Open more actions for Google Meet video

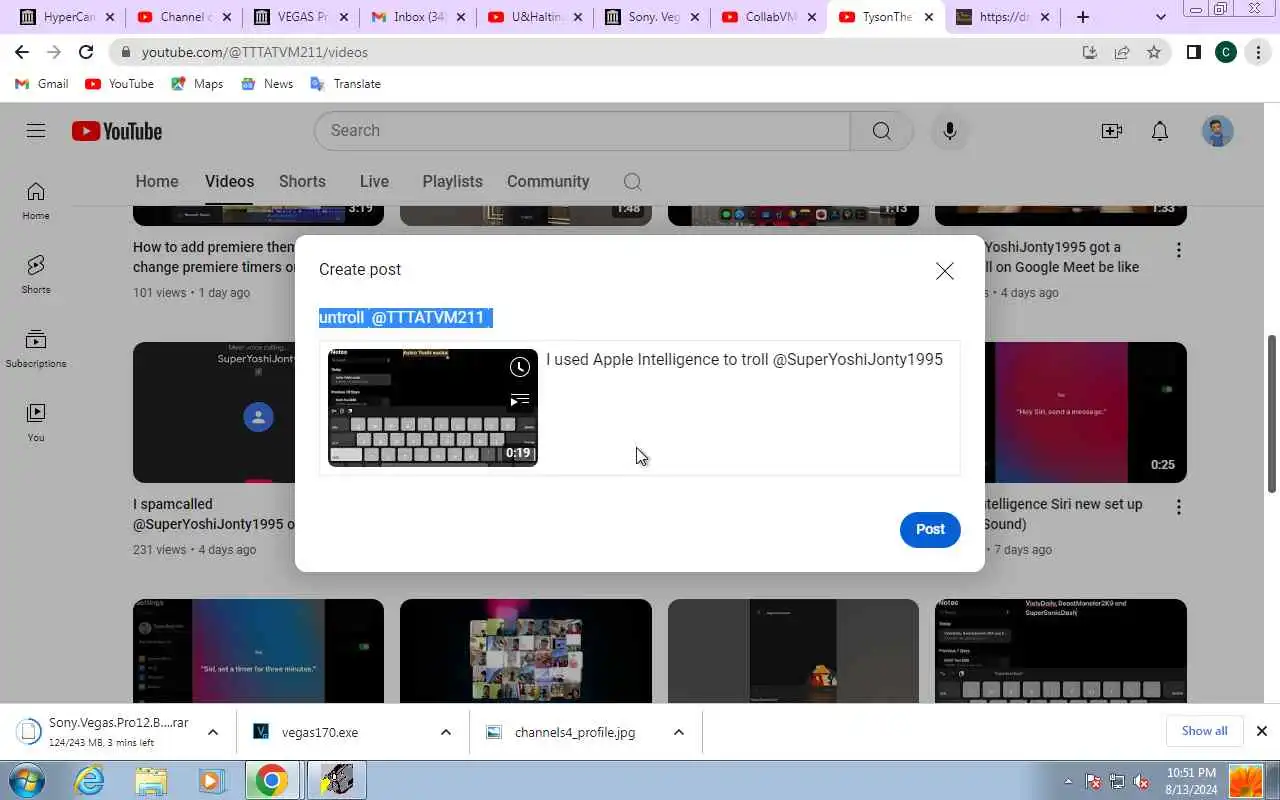(1179, 250)
